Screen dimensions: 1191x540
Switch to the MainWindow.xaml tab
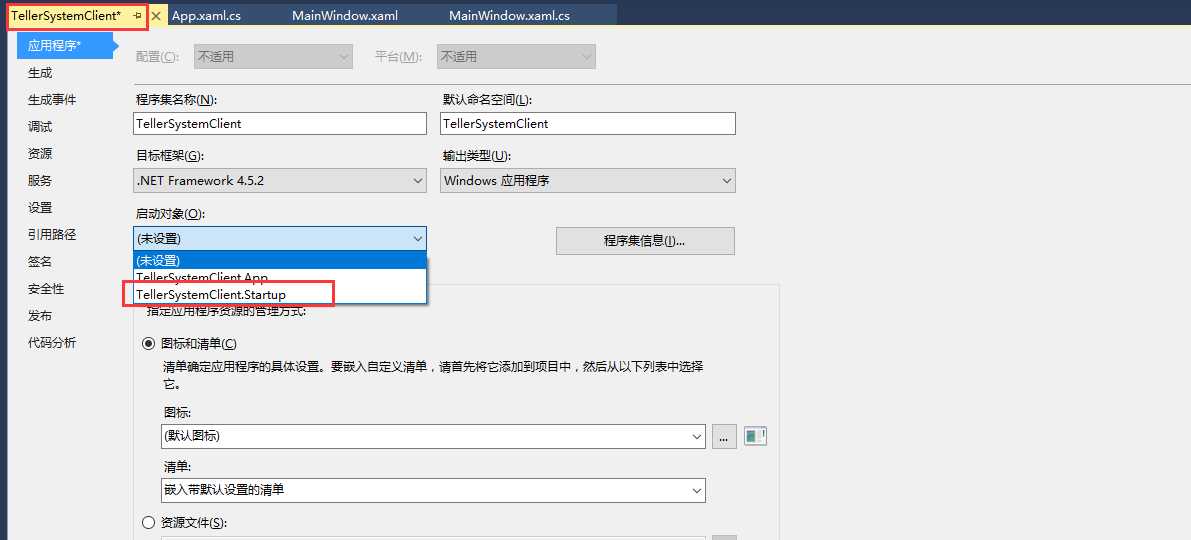[x=345, y=15]
